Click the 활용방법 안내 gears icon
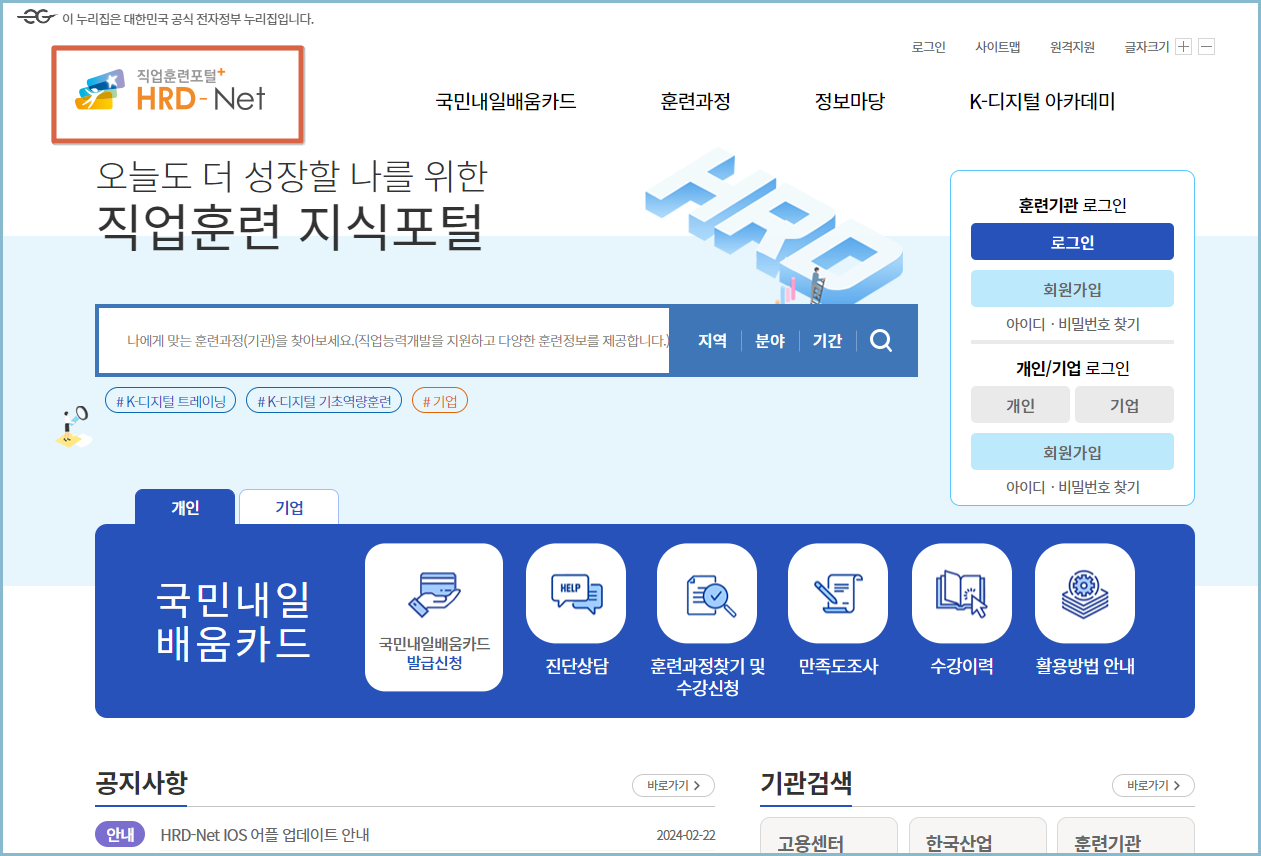This screenshot has width=1261, height=856. [x=1084, y=593]
